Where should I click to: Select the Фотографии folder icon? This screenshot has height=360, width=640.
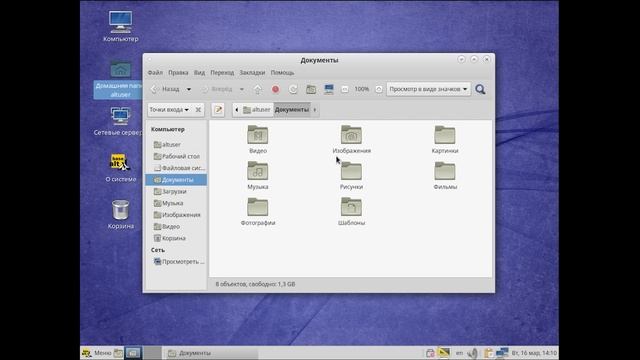258,207
